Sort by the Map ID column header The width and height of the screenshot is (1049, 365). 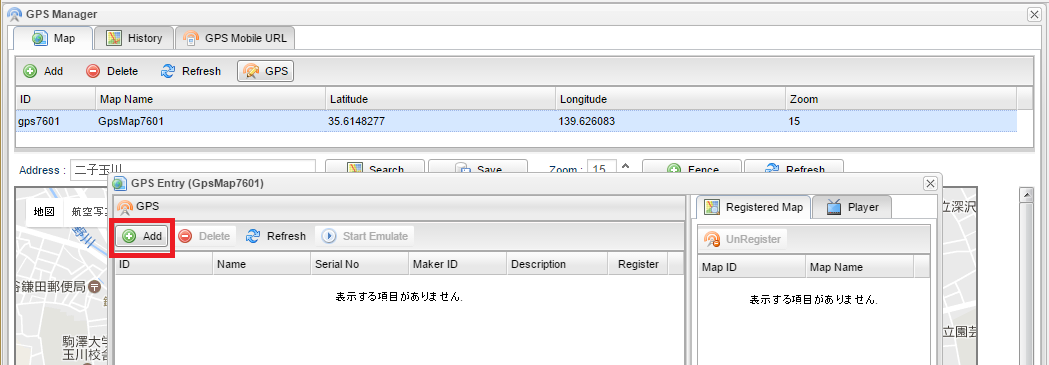point(751,267)
